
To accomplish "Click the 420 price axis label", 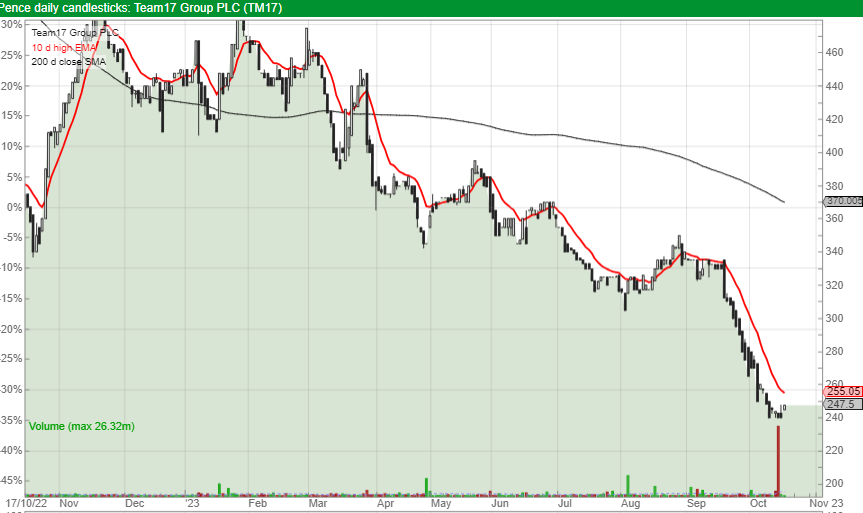I will [834, 119].
